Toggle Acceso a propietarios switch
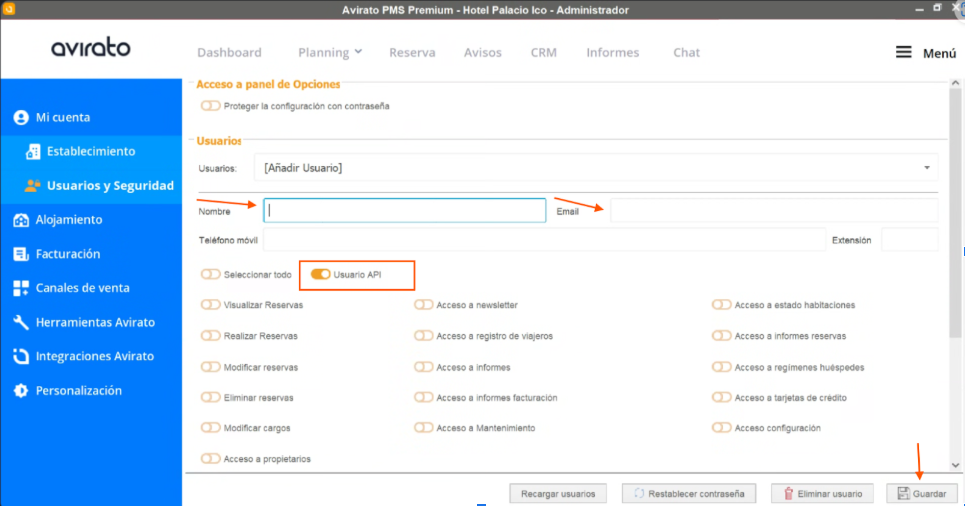This screenshot has width=965, height=506. 210,459
